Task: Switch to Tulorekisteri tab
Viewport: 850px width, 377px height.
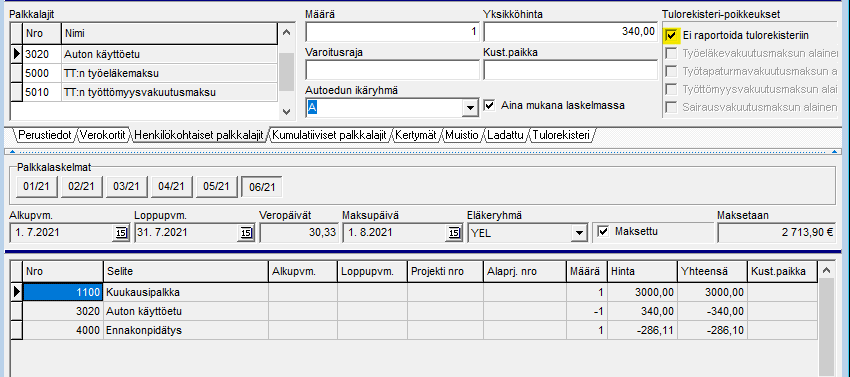Action: point(562,135)
